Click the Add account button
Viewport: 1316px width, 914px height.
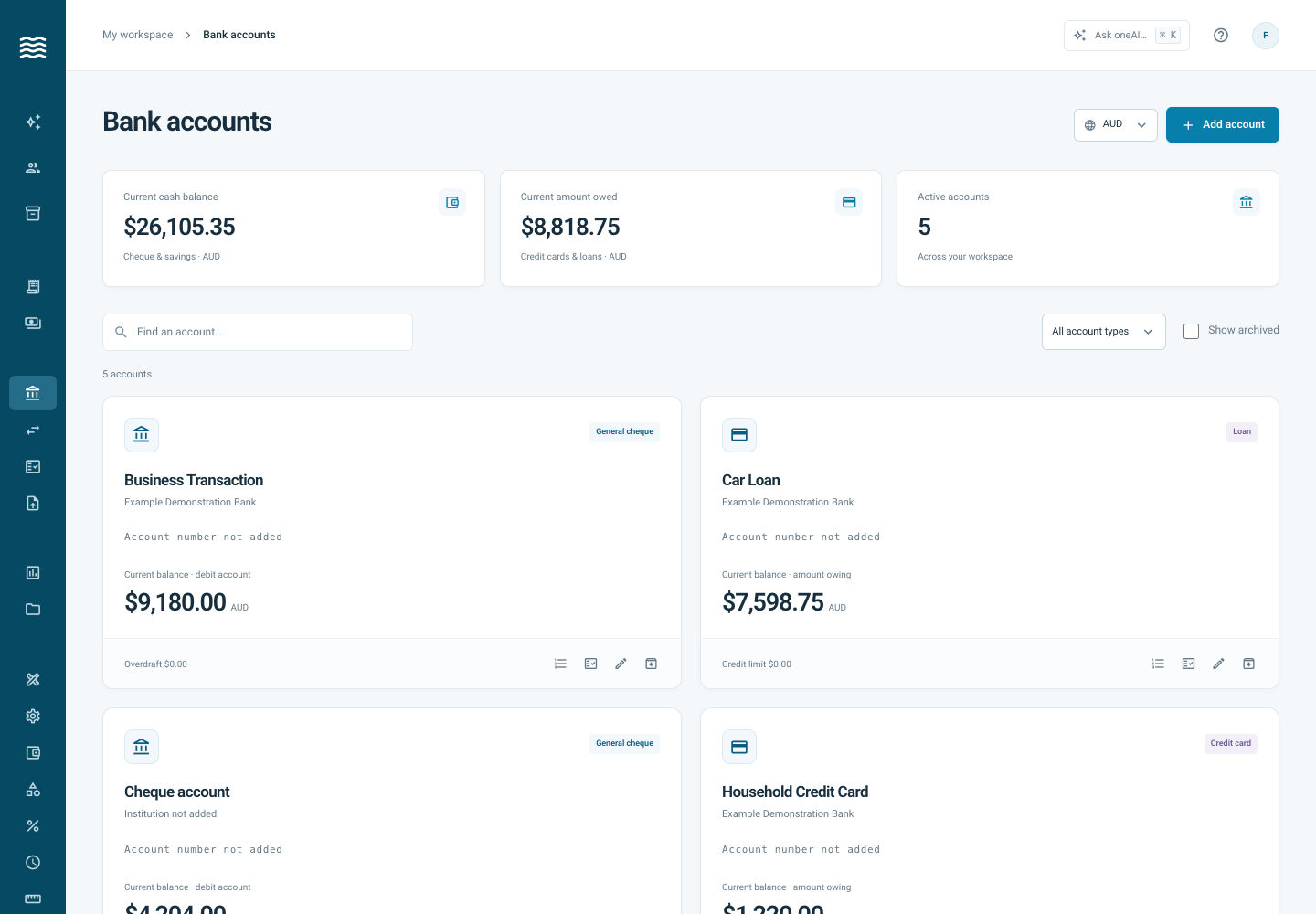point(1222,125)
